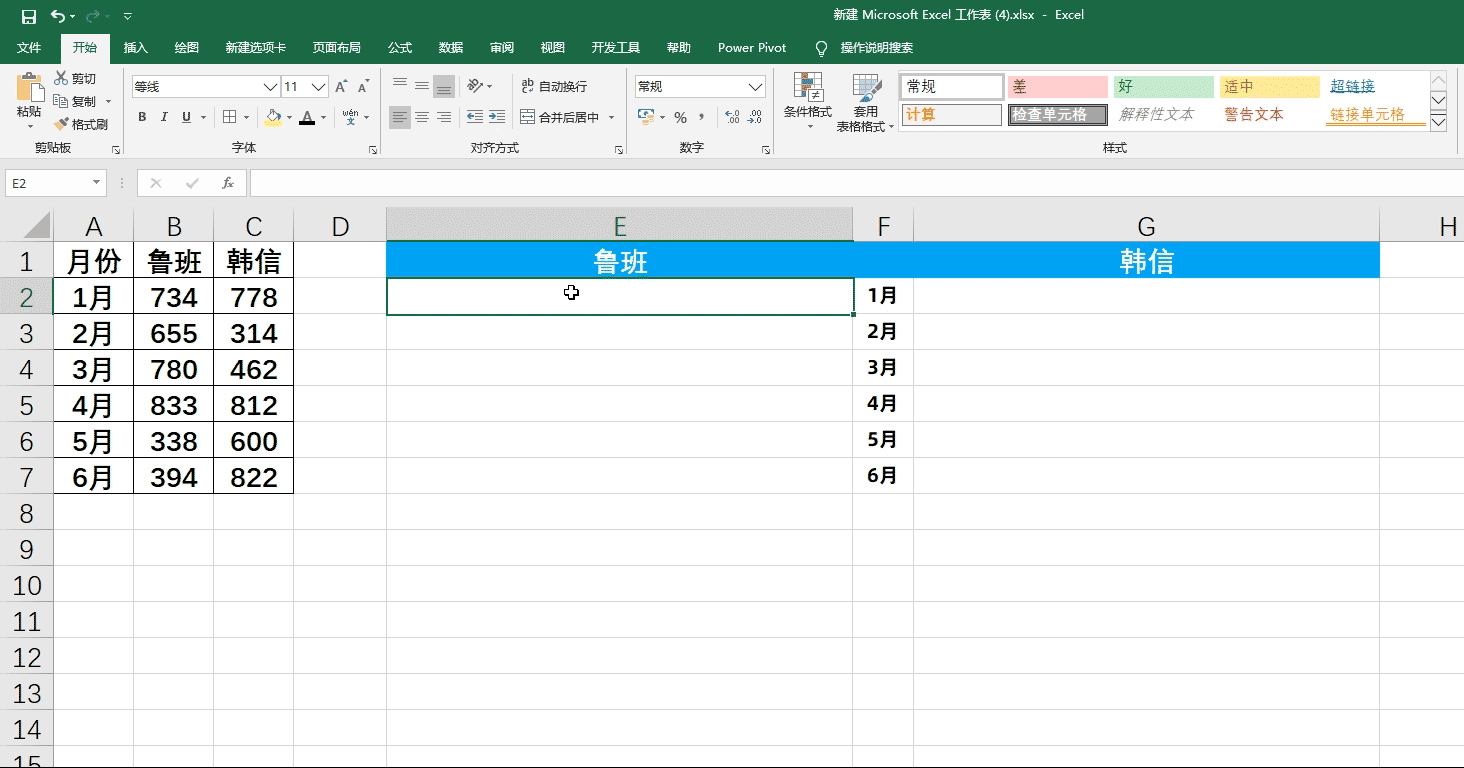Click the Borders grid icon
The width and height of the screenshot is (1464, 768).
pos(230,118)
